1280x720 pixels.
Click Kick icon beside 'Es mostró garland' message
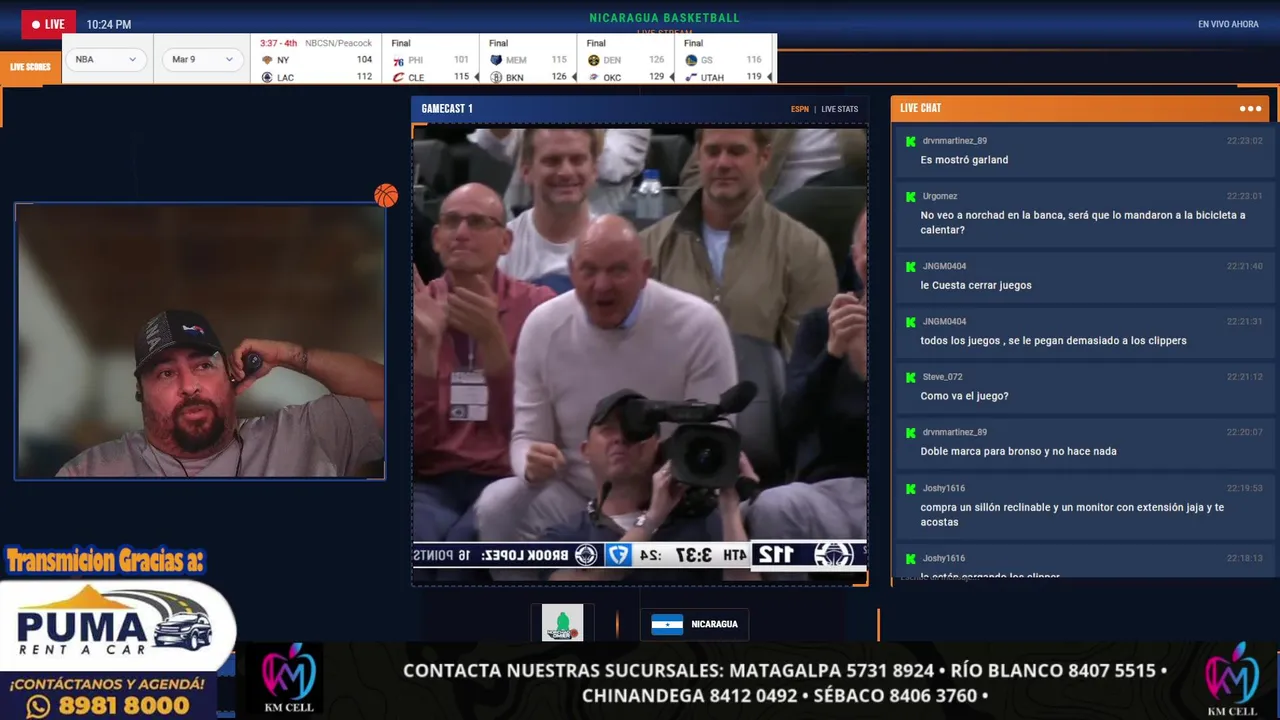click(910, 141)
